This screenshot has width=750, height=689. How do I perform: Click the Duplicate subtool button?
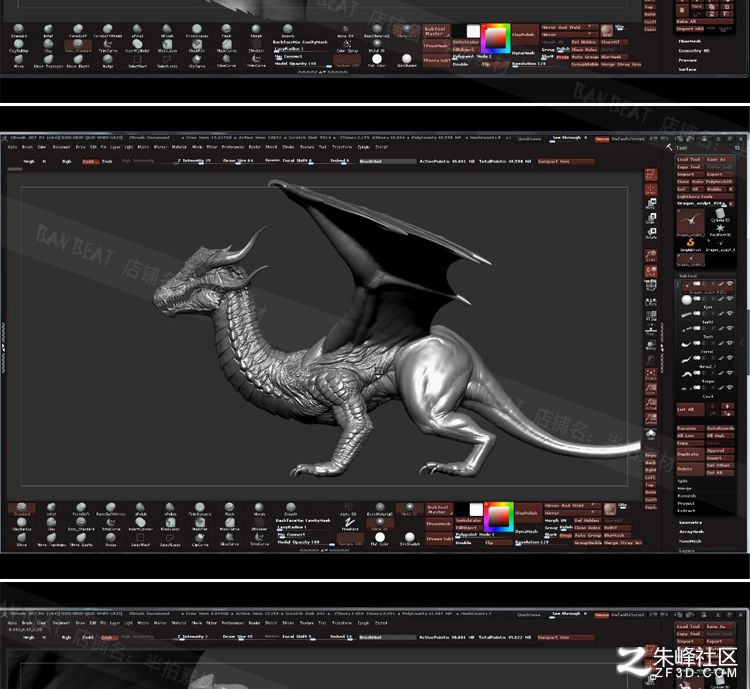click(x=689, y=454)
